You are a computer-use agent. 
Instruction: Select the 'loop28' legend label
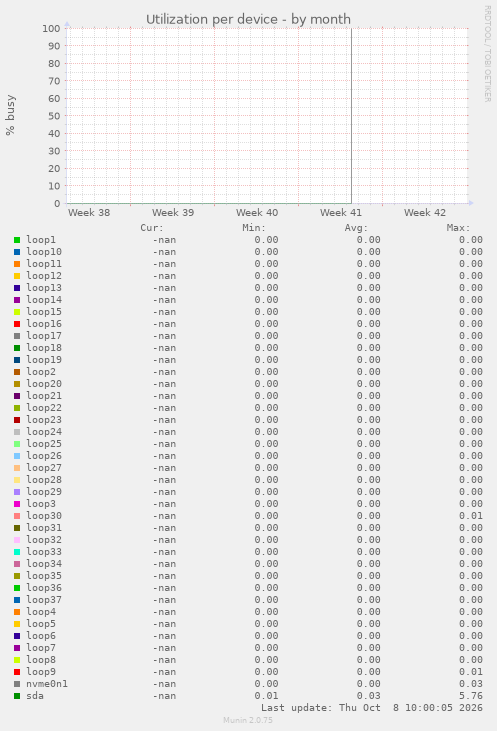coord(44,480)
